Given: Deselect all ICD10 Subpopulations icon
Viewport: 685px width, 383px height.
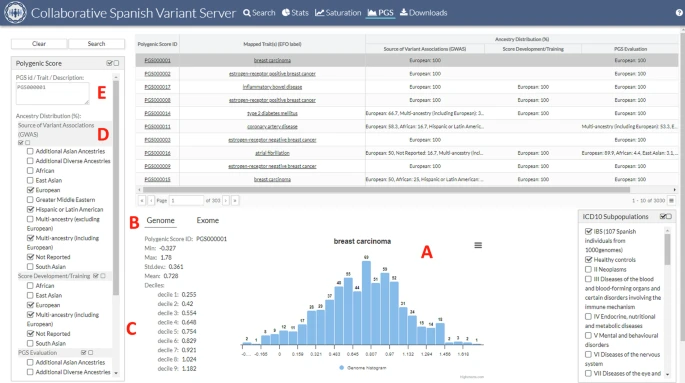Looking at the screenshot, I should pyautogui.click(x=669, y=217).
